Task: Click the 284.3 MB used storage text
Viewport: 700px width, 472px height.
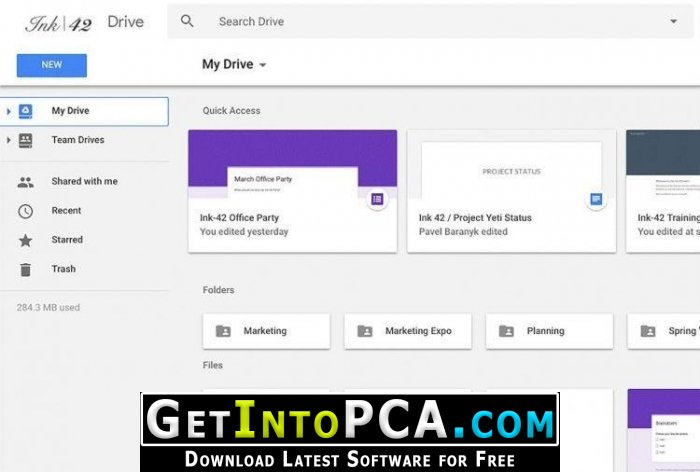Action: [48, 307]
